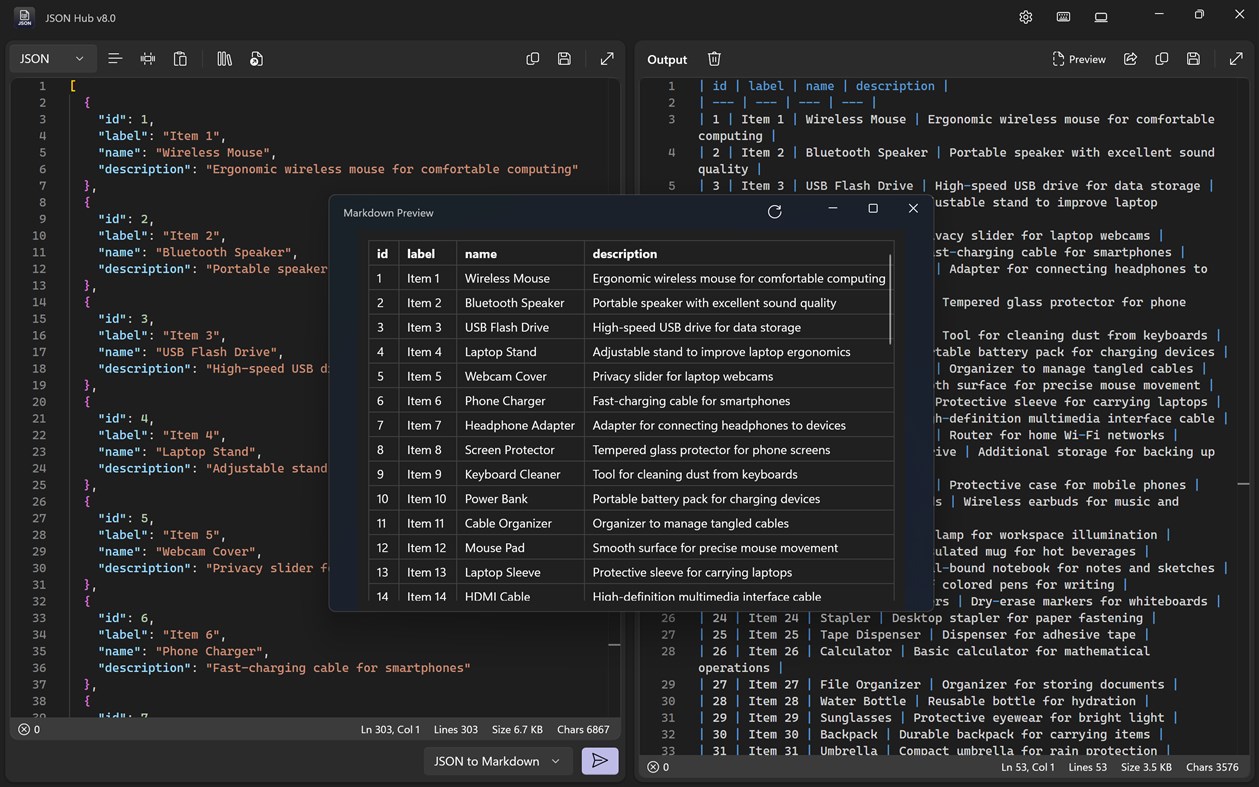
Task: Click the compact/minify icon in input toolbar
Action: [148, 59]
